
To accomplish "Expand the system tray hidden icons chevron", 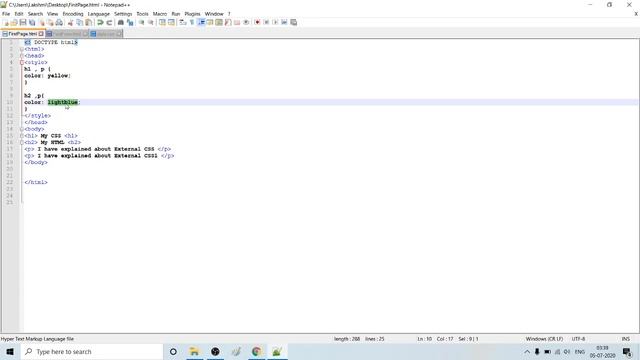I will 527,351.
